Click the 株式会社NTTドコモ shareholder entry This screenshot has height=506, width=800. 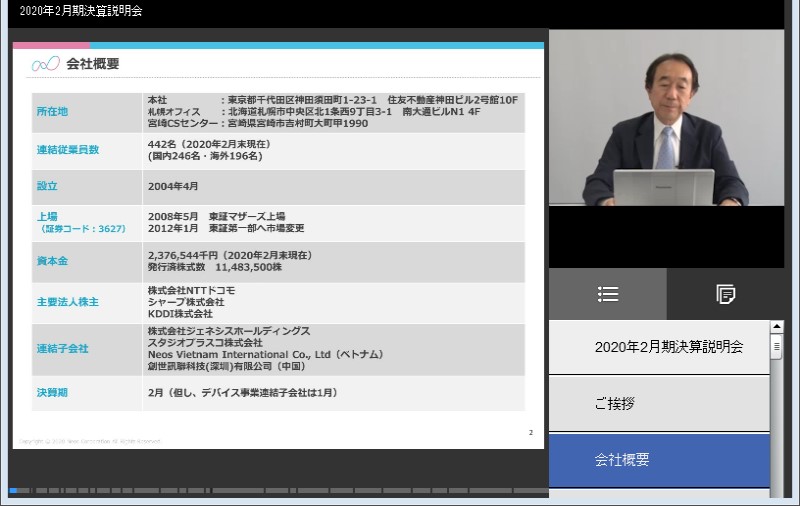[191, 290]
